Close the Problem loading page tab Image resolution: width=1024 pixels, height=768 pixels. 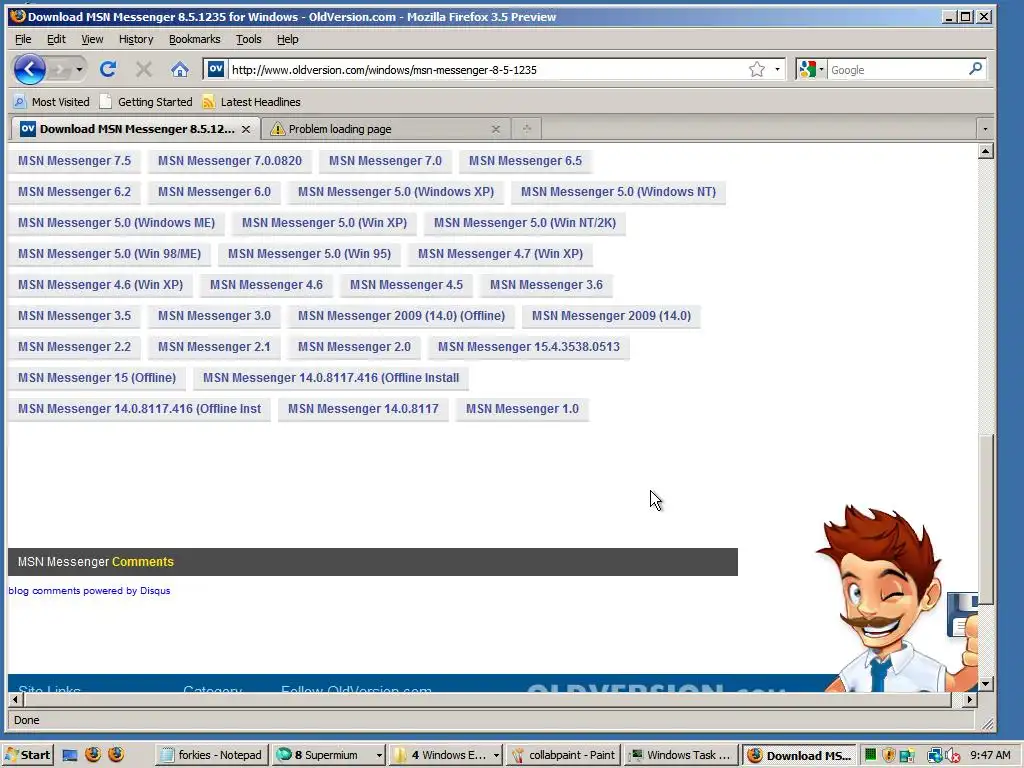pyautogui.click(x=496, y=129)
